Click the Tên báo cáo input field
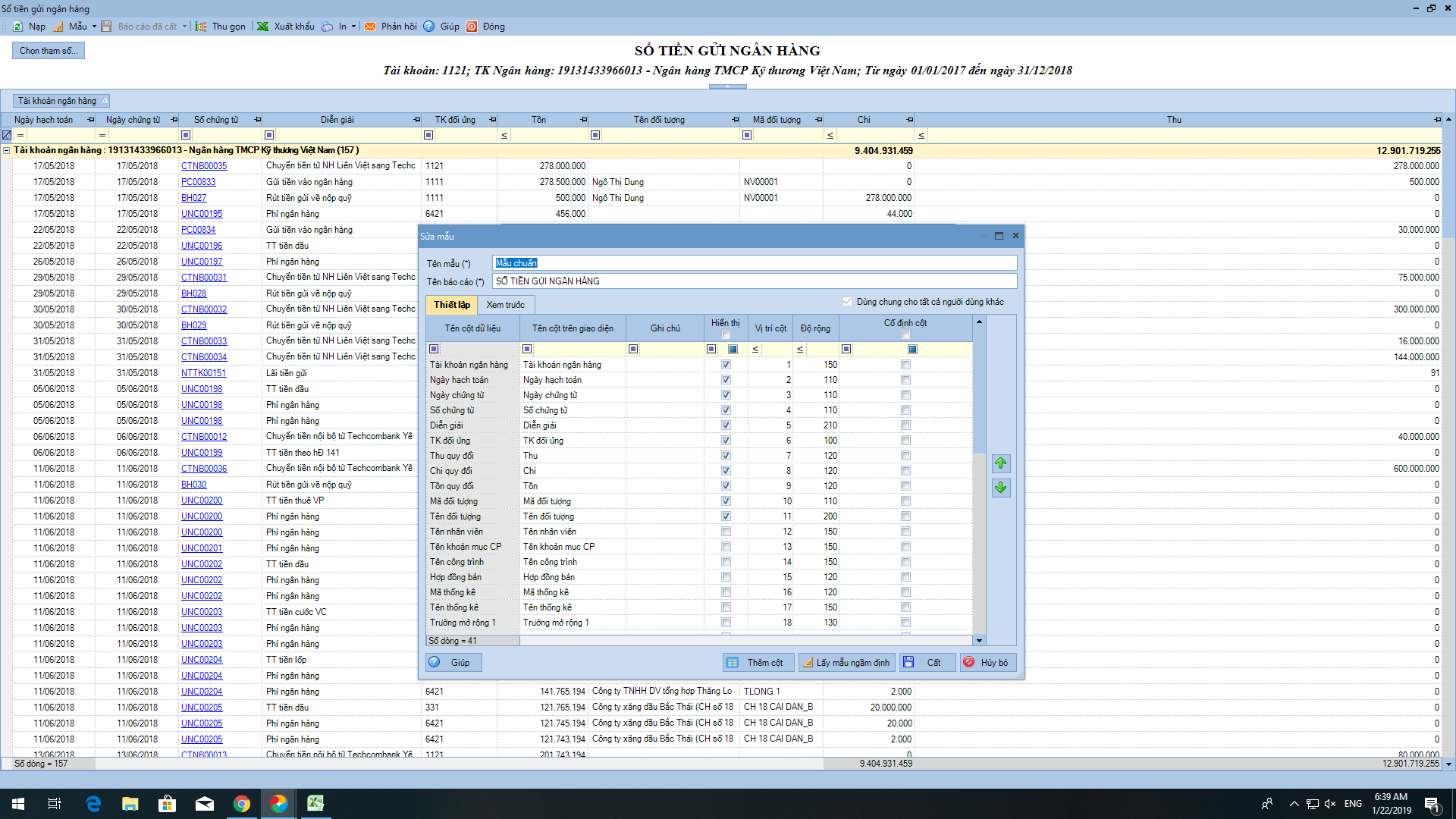The height and width of the screenshot is (819, 1456). coord(754,281)
